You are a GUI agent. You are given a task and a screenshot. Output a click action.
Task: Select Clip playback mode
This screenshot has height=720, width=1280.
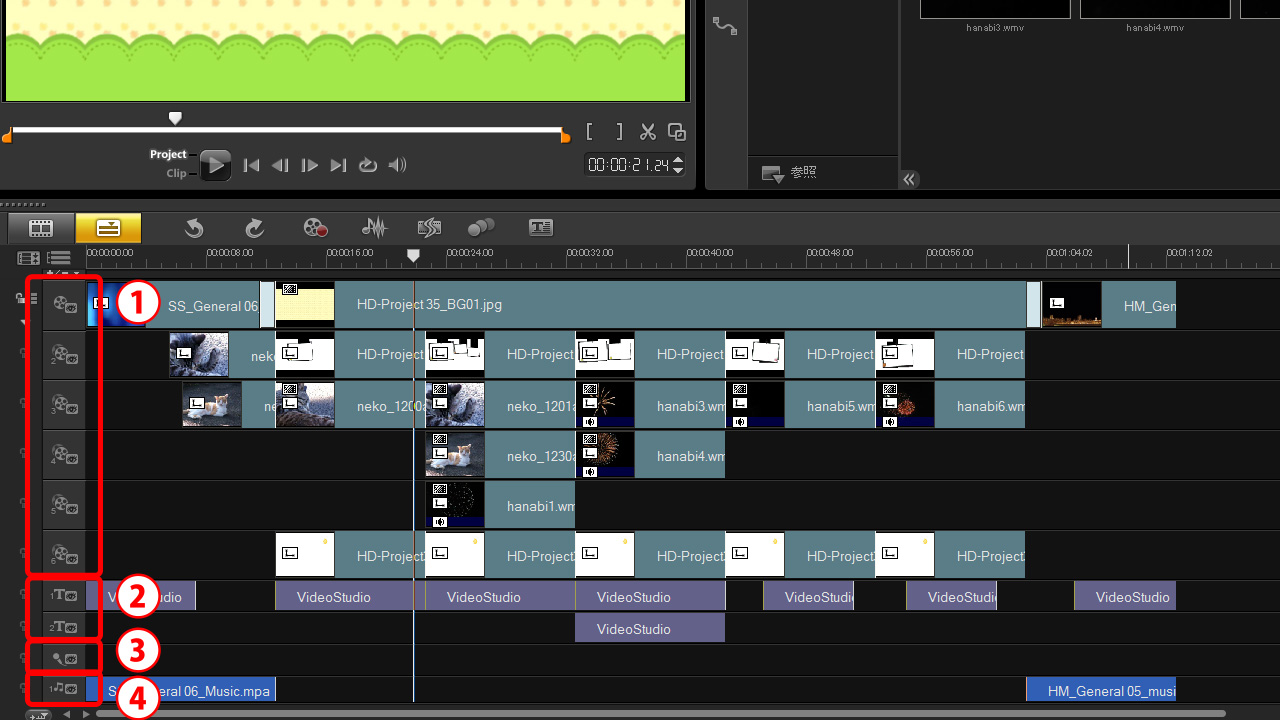[x=176, y=173]
